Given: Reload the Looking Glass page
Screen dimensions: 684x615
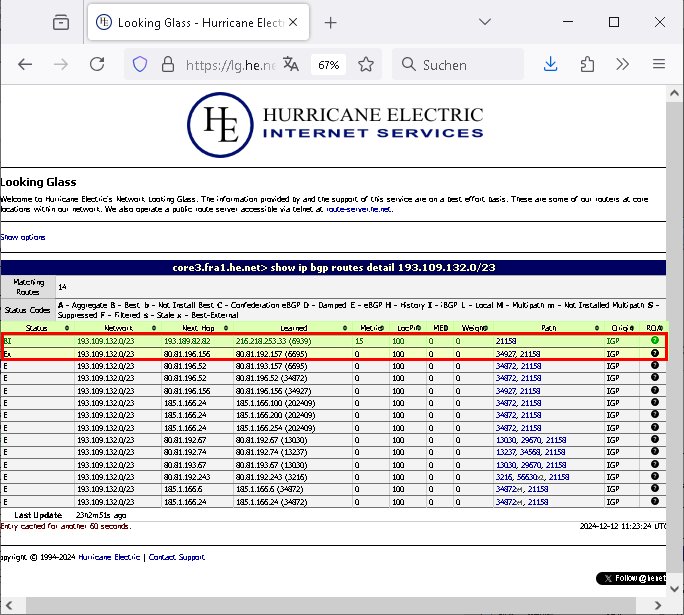Looking at the screenshot, I should (x=97, y=64).
